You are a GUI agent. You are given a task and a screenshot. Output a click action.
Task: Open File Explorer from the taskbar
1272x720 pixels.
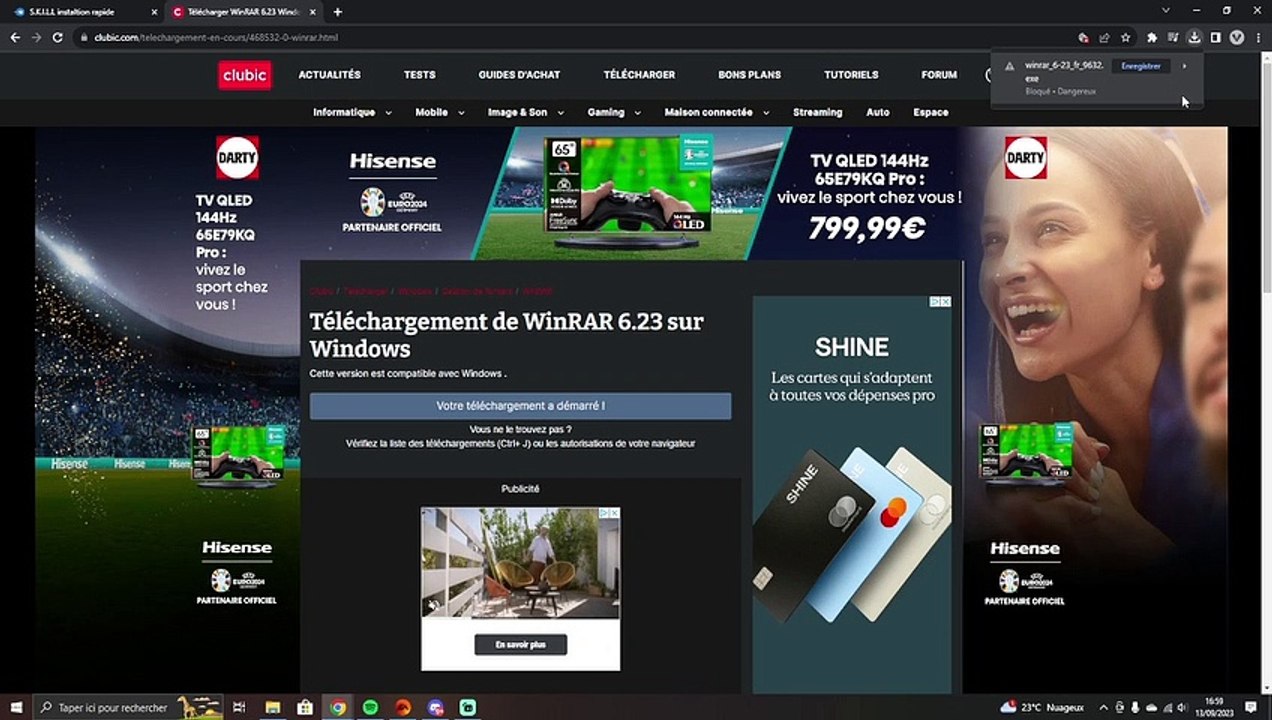click(x=272, y=707)
